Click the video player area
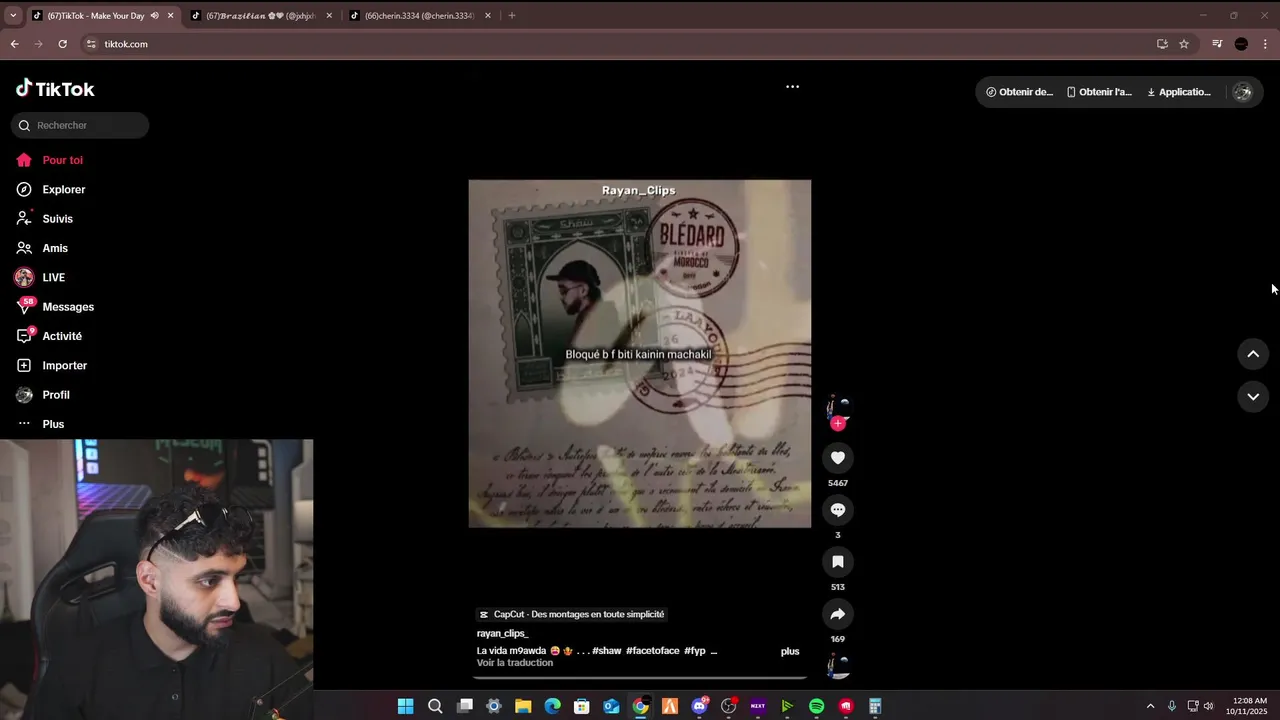Viewport: 1280px width, 720px height. coord(640,354)
